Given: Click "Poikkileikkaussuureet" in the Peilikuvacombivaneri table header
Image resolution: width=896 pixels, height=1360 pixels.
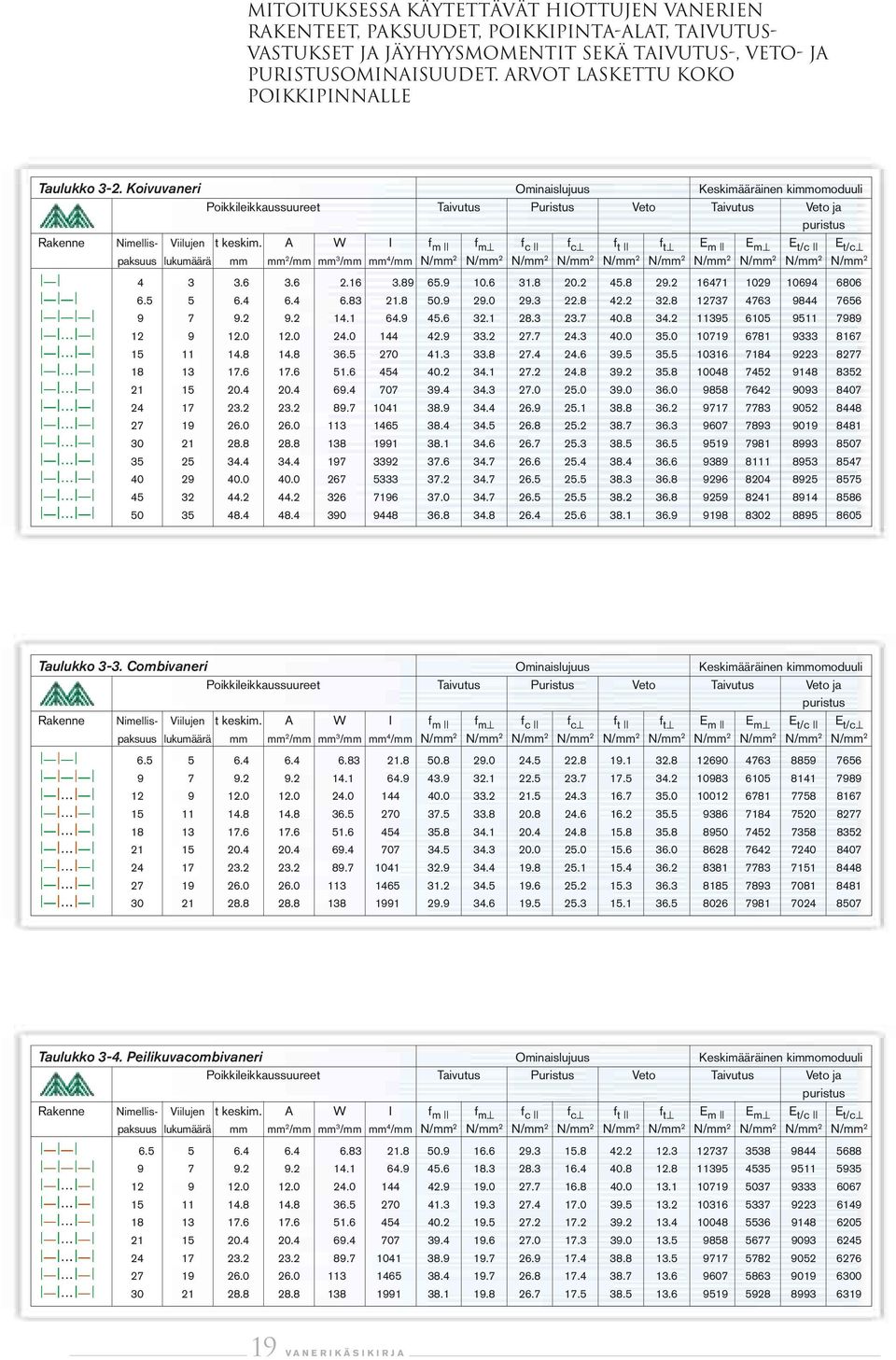Looking at the screenshot, I should tap(263, 1075).
